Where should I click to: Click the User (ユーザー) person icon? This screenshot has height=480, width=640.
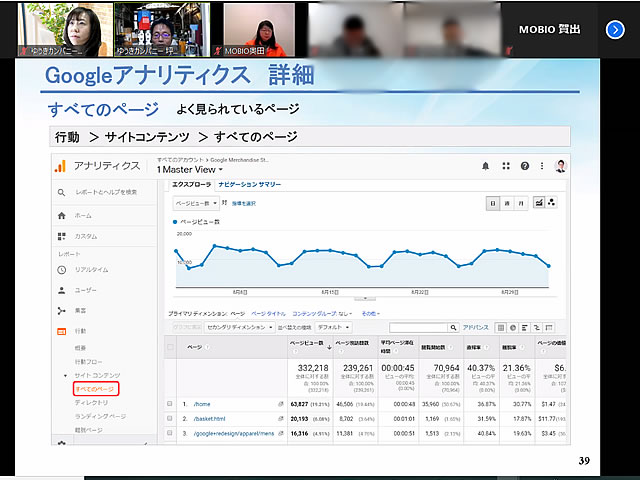[x=62, y=290]
